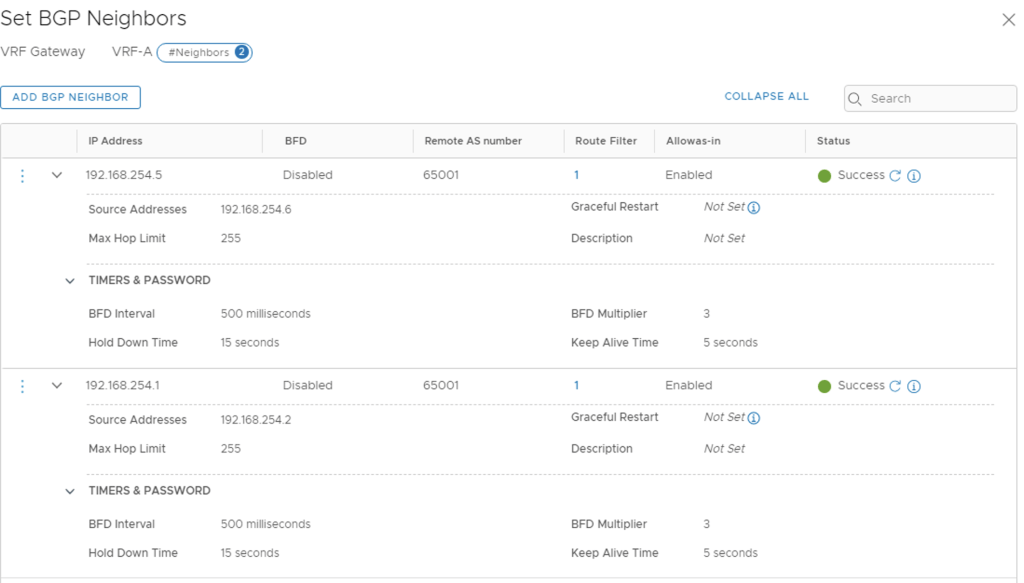Open actions menu for neighbor 192.168.254.5

coord(23,175)
